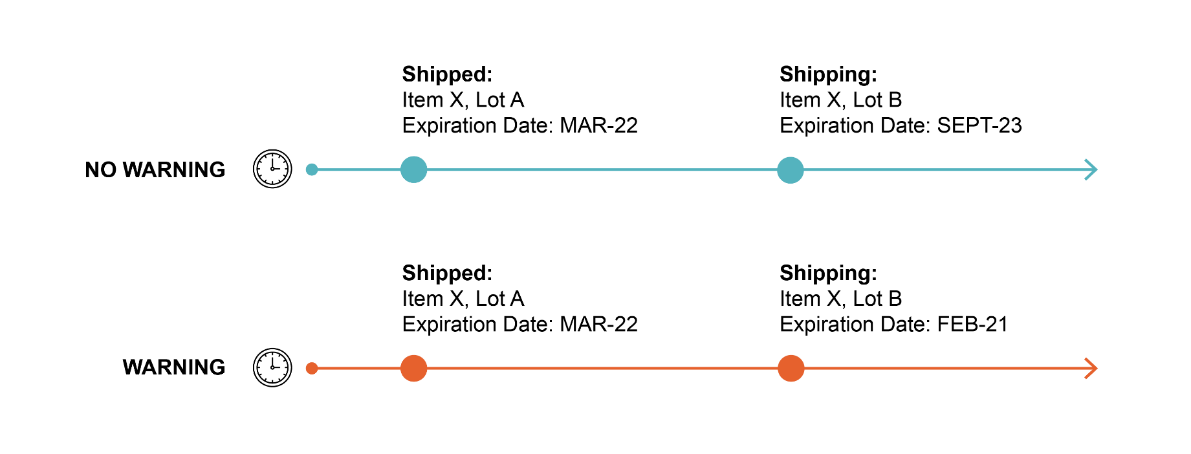Viewport: 1191px width, 454px height.
Task: Click the teal arrowhead ending the top timeline
Action: [1090, 169]
